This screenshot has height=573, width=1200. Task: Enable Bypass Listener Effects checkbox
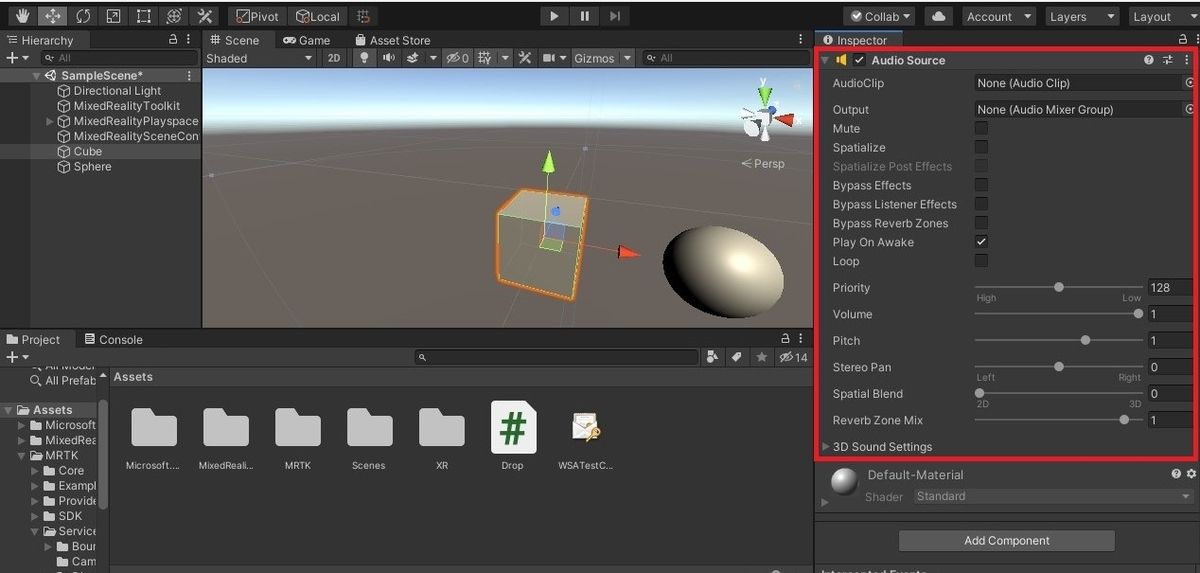pos(981,204)
